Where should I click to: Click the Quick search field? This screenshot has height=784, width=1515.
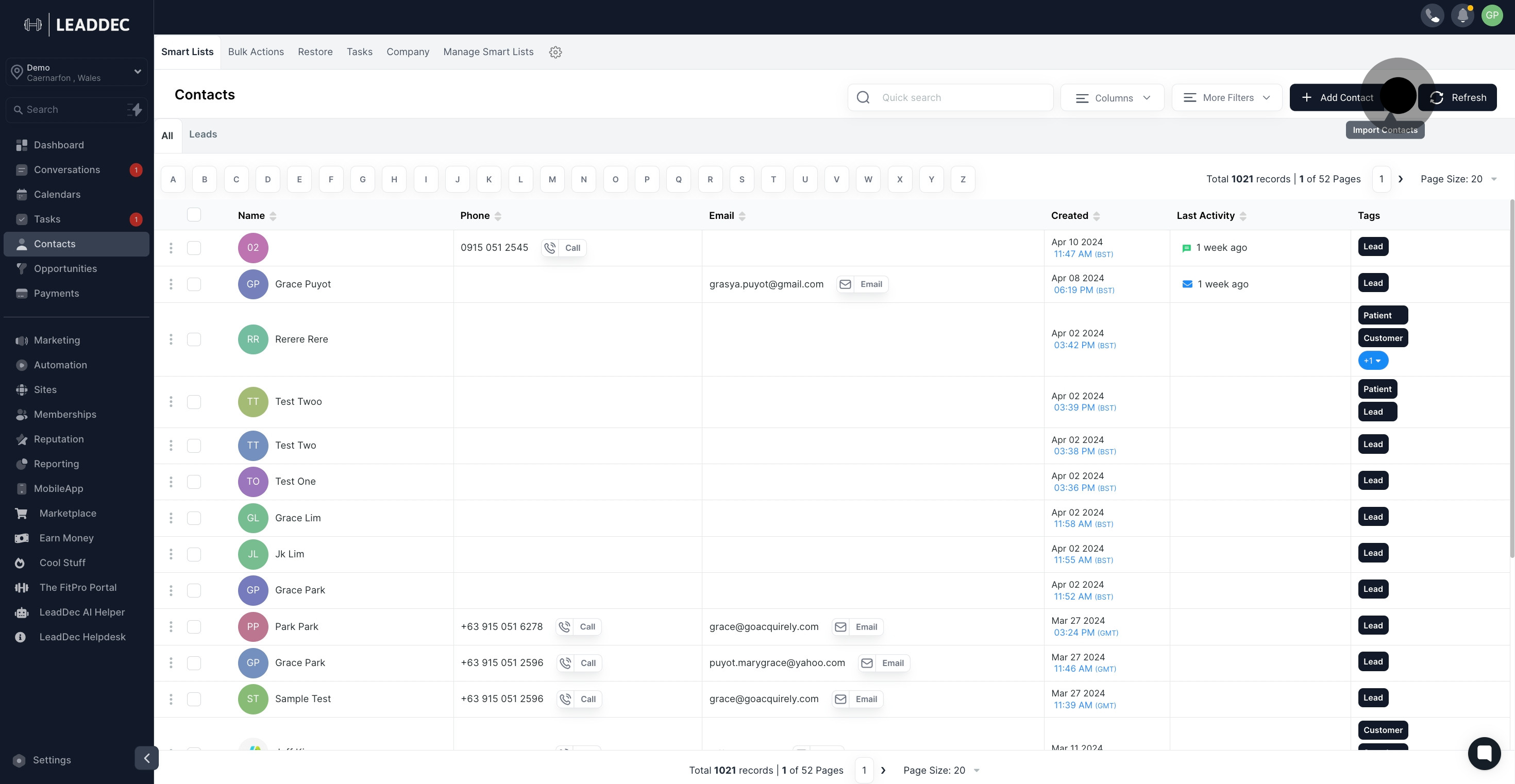tap(950, 97)
